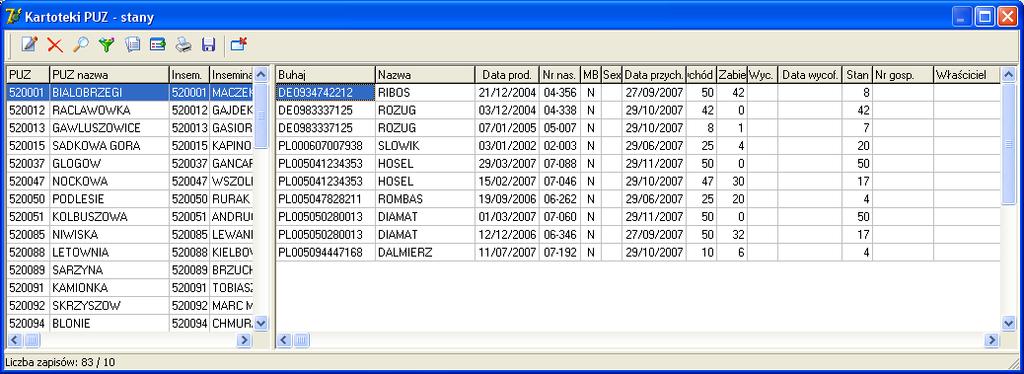Select the LETOWNIA row
This screenshot has height=374, width=1024.
click(x=130, y=253)
